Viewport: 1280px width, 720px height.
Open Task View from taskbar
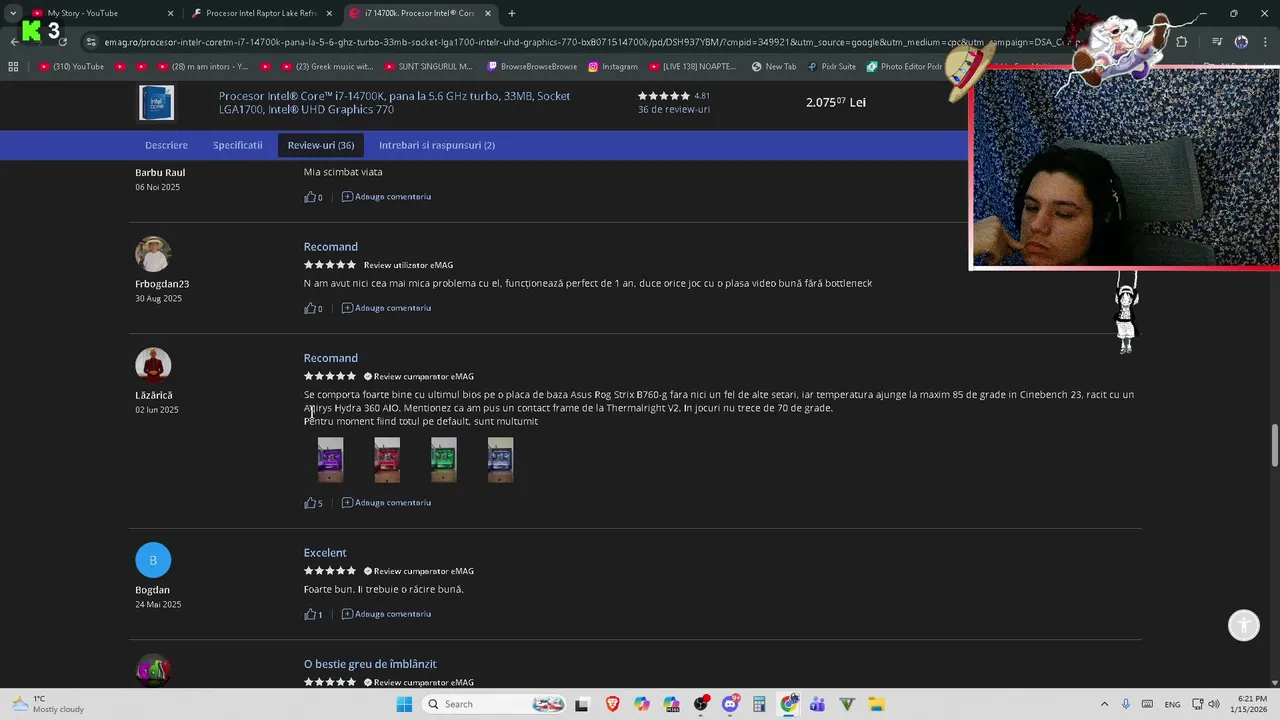tap(581, 704)
